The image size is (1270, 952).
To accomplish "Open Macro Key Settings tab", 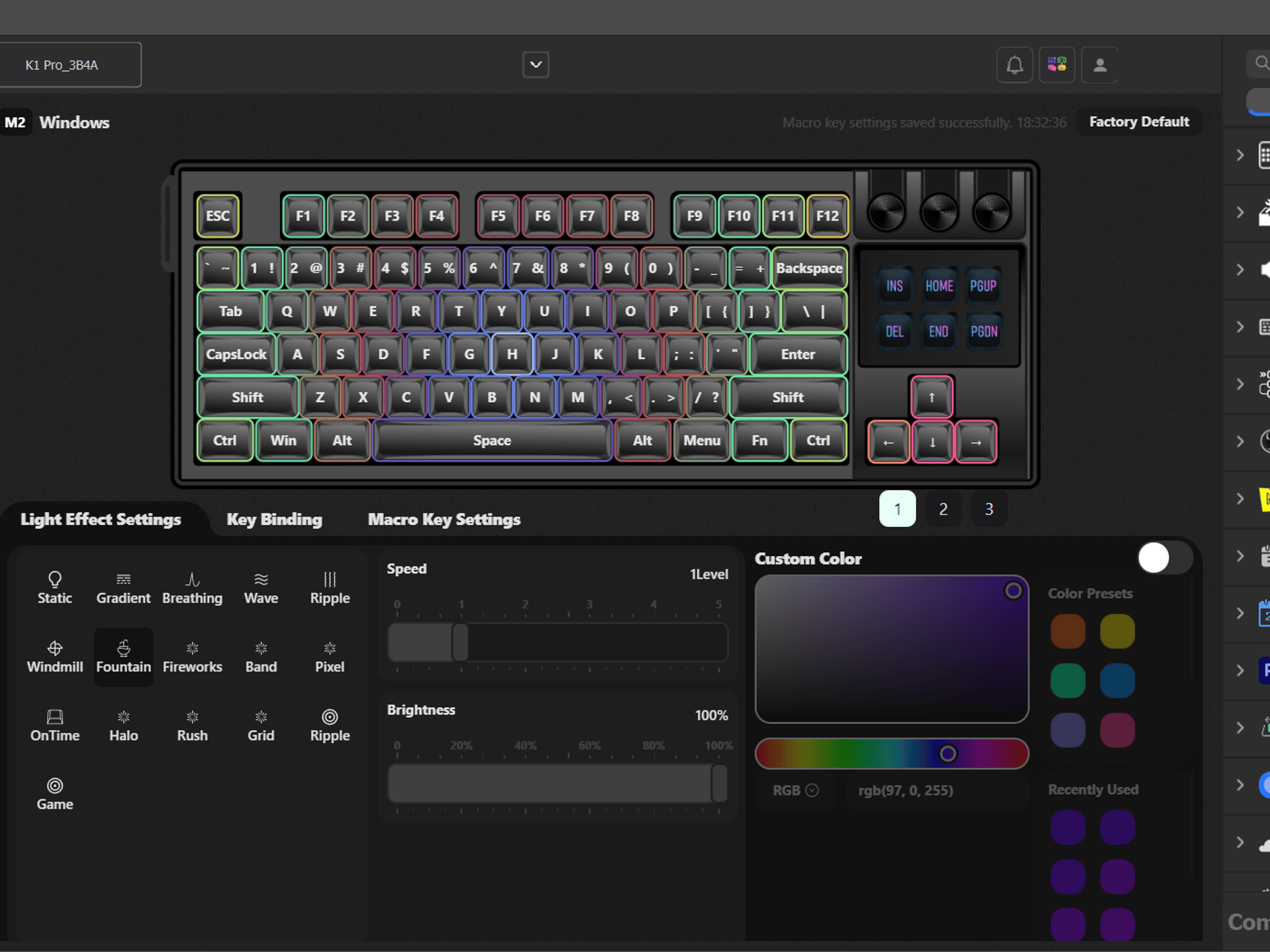I will (x=444, y=519).
